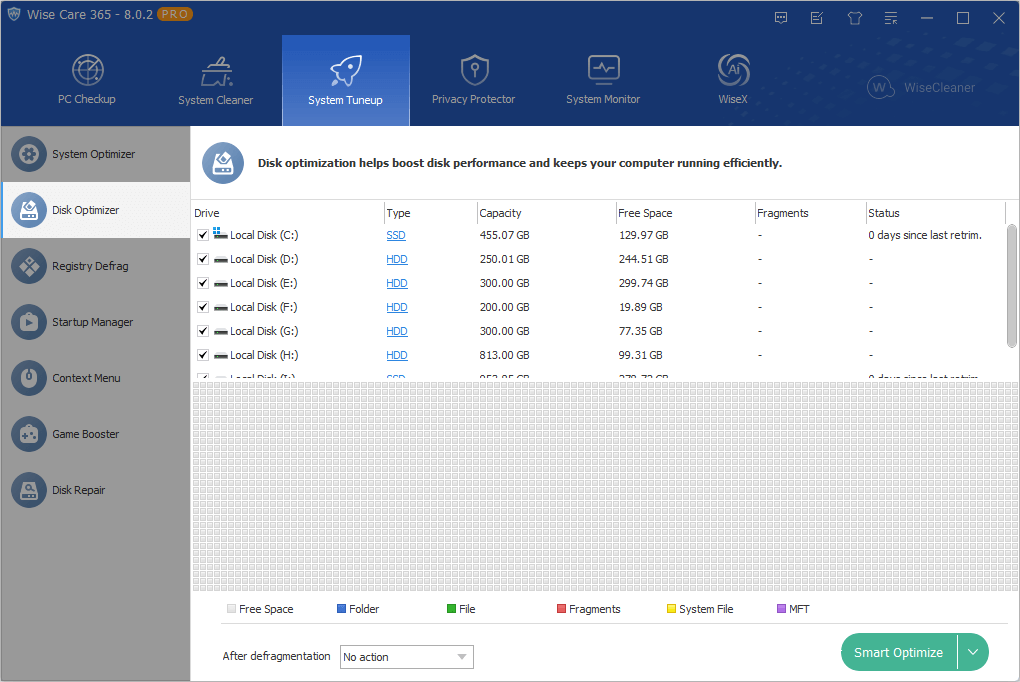Image resolution: width=1020 pixels, height=682 pixels.
Task: Open the System Cleaner broom icon
Action: point(217,72)
